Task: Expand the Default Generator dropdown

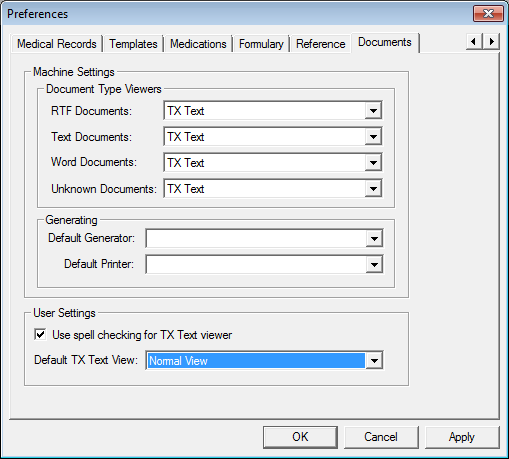Action: click(374, 239)
